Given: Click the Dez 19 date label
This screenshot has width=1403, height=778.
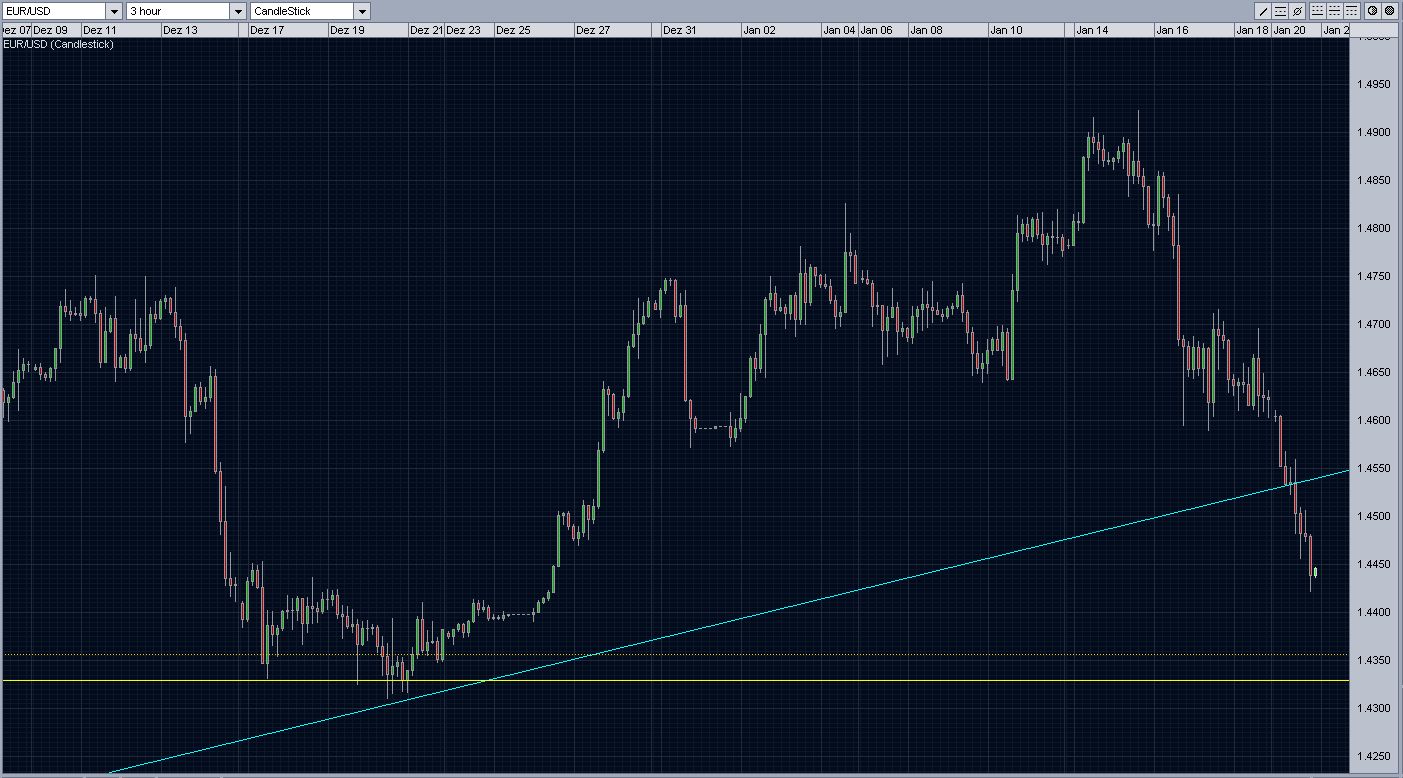Looking at the screenshot, I should coord(347,30).
